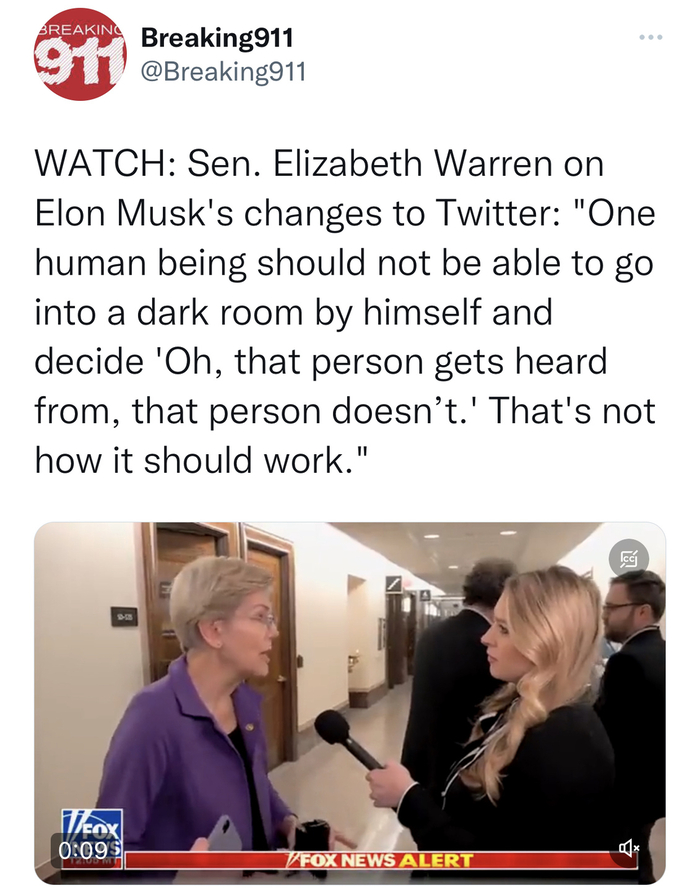Click the bearded man wearing glasses
The image size is (700, 896).
(x=633, y=686)
